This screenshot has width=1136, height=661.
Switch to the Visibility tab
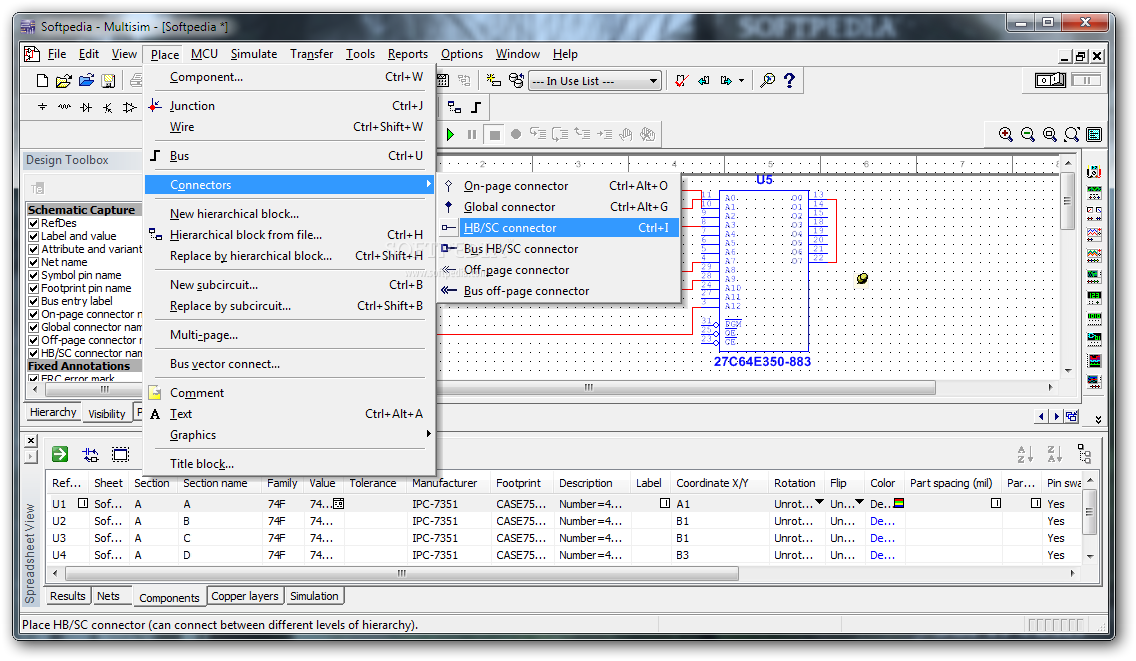click(x=106, y=413)
